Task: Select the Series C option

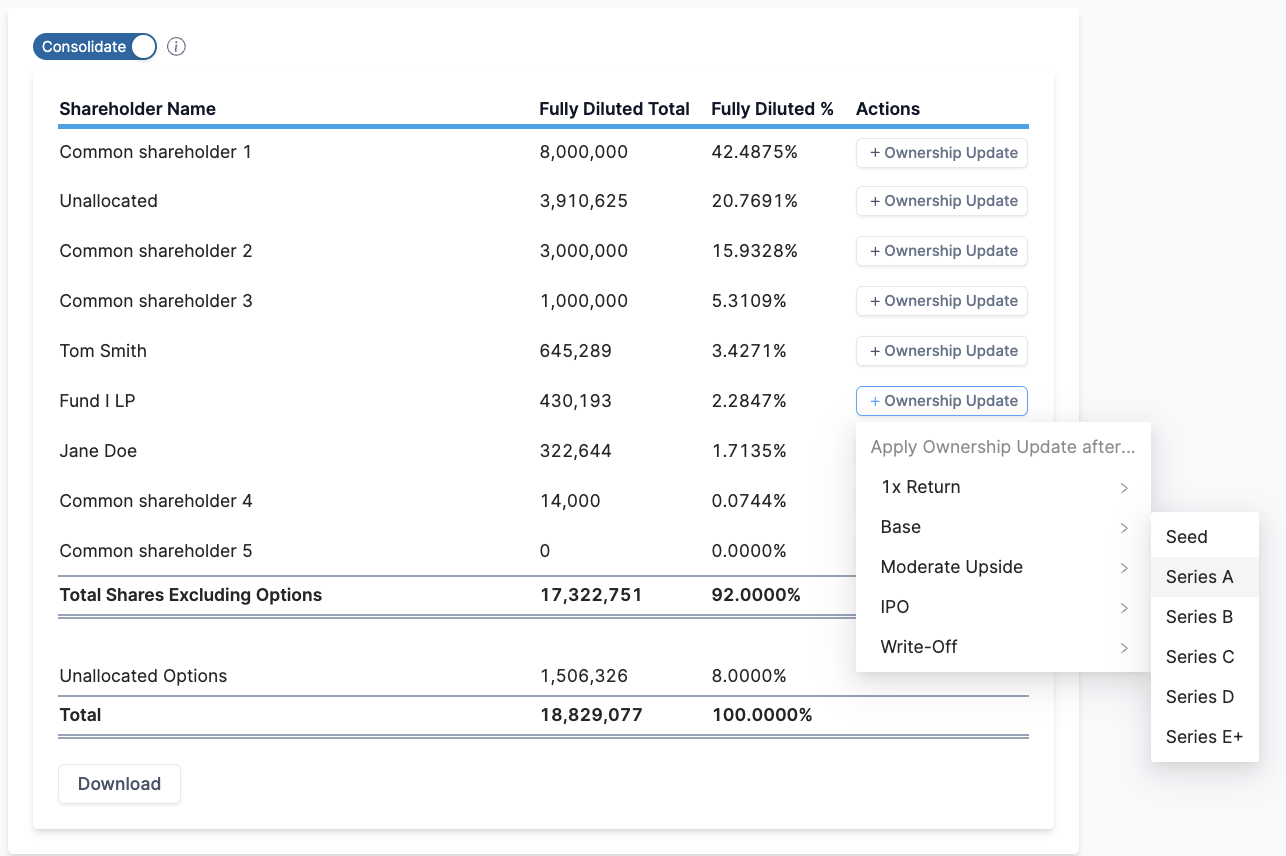Action: click(x=1200, y=657)
